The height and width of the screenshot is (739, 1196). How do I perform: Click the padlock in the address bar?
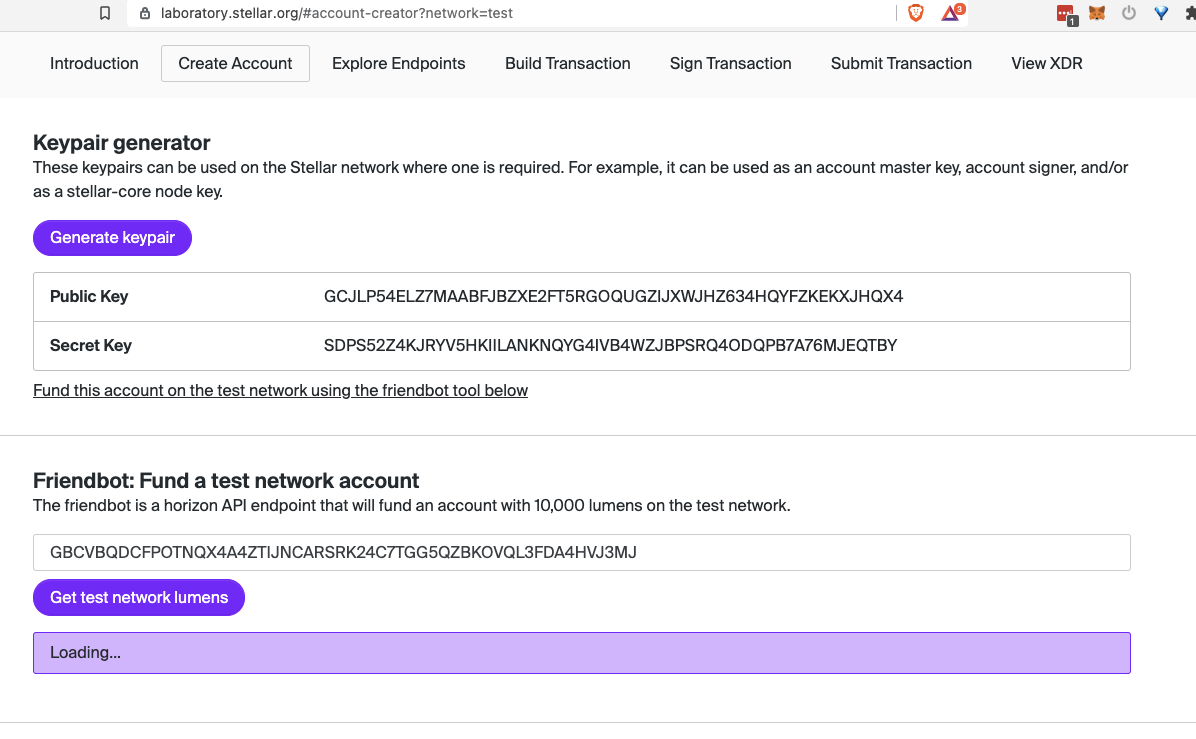tap(147, 14)
